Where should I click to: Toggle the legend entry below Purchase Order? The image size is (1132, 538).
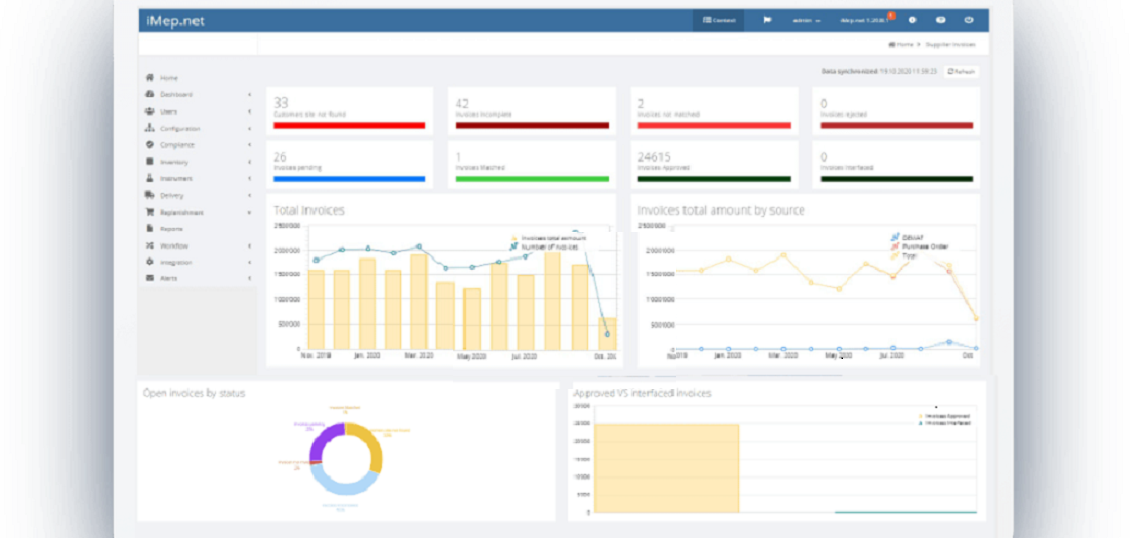[x=903, y=256]
